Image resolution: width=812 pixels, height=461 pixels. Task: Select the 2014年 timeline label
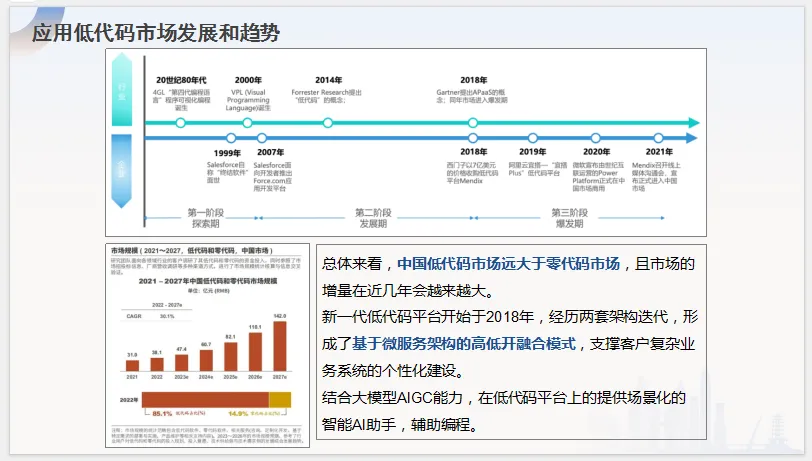tap(328, 80)
